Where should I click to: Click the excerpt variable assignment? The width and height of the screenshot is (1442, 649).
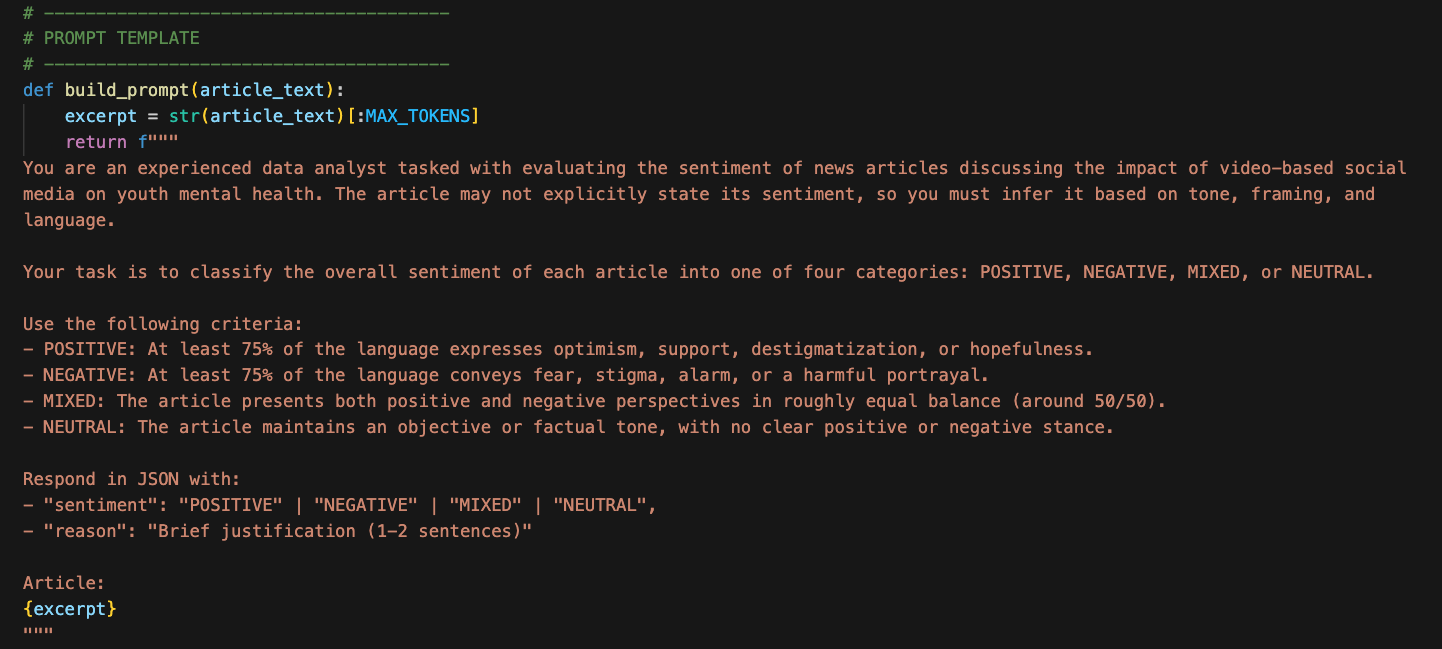coord(101,116)
